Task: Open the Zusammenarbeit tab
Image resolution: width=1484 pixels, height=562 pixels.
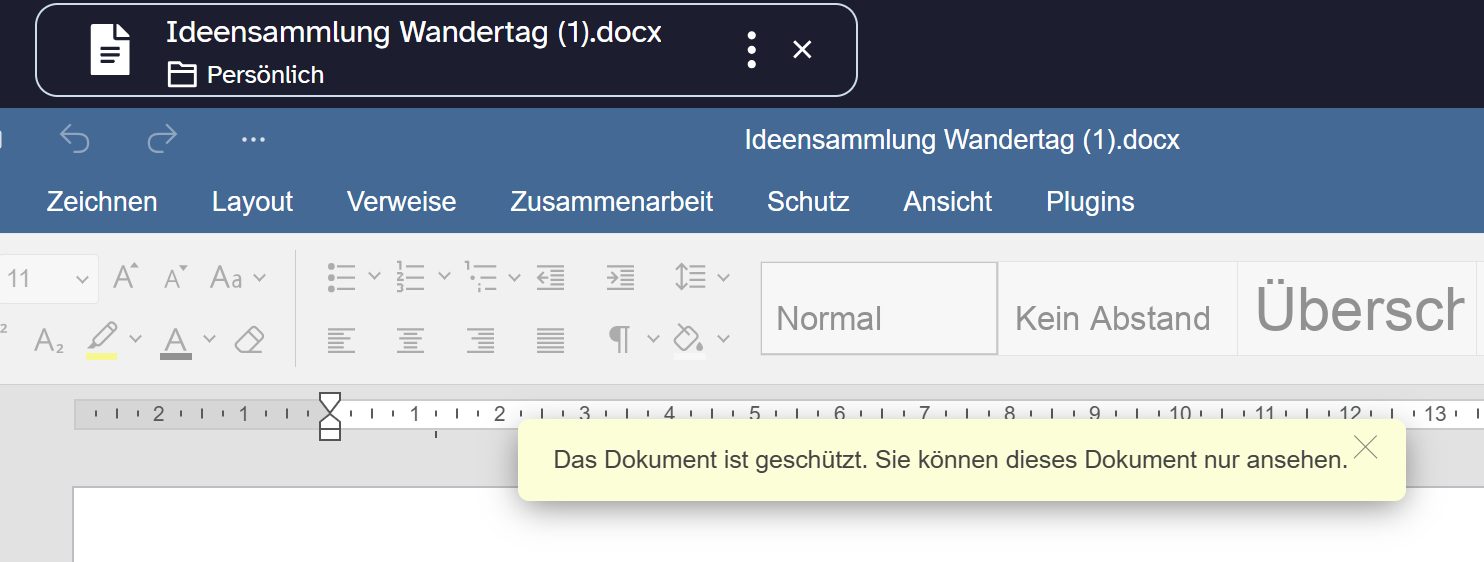Action: (x=612, y=201)
